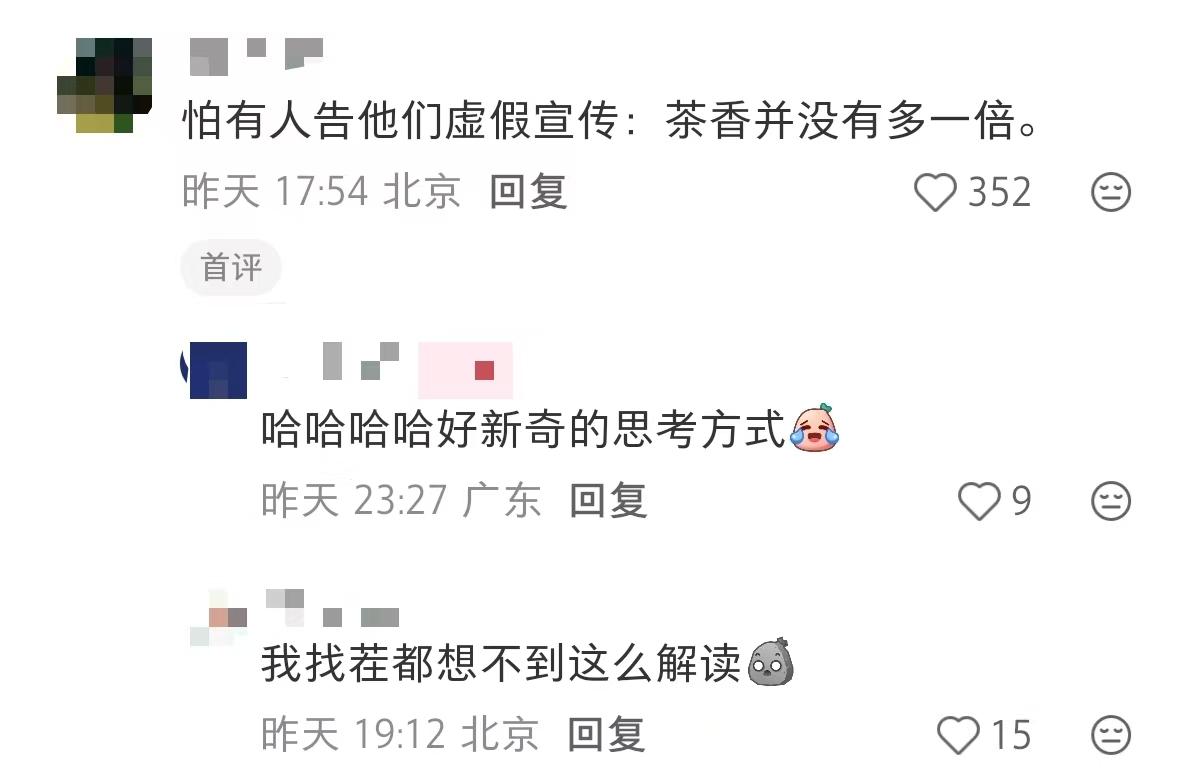The width and height of the screenshot is (1200, 778).
Task: Dislike the top comment with face icon
Action: (x=1110, y=192)
